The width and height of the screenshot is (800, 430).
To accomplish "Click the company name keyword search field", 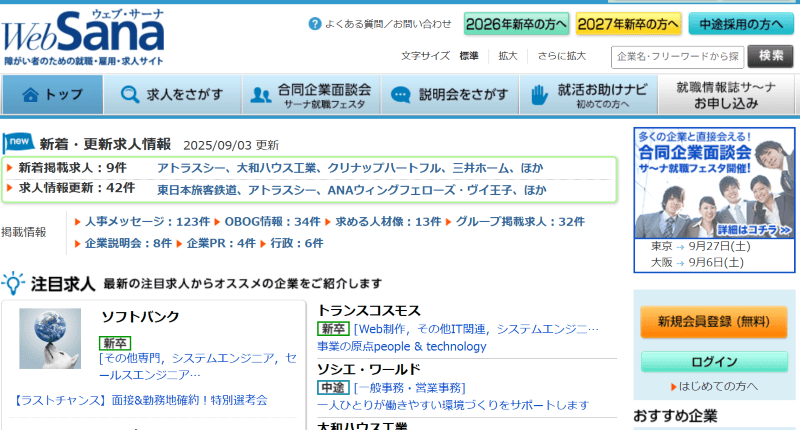I will click(x=676, y=56).
